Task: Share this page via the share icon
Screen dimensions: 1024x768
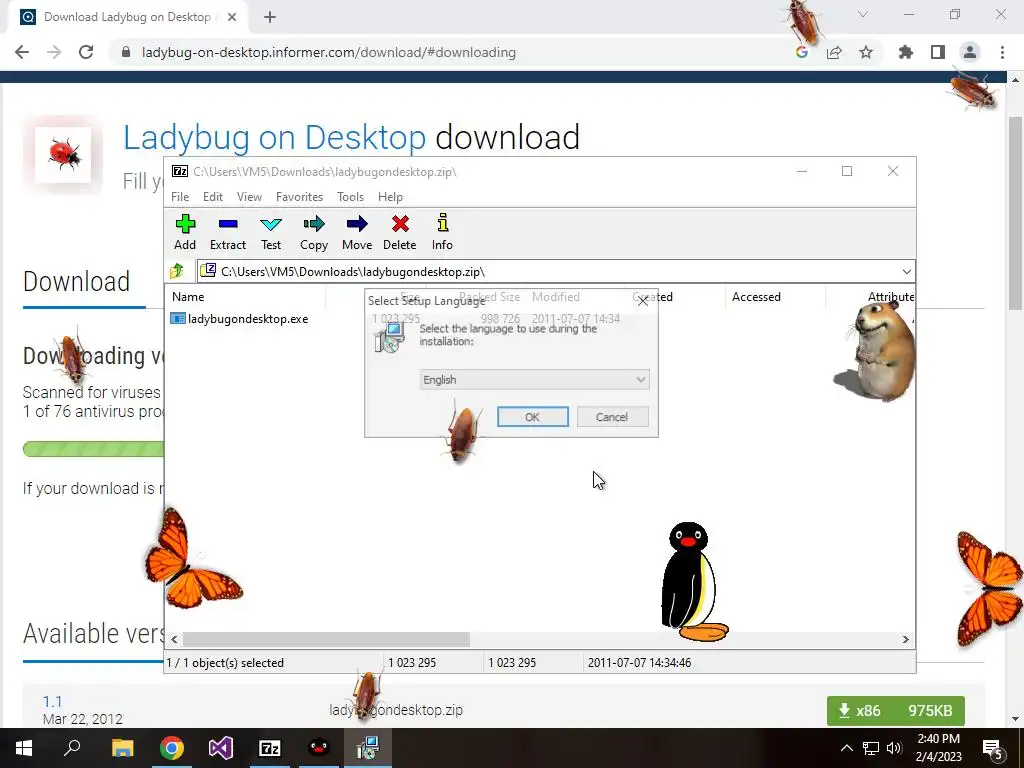Action: tap(834, 52)
